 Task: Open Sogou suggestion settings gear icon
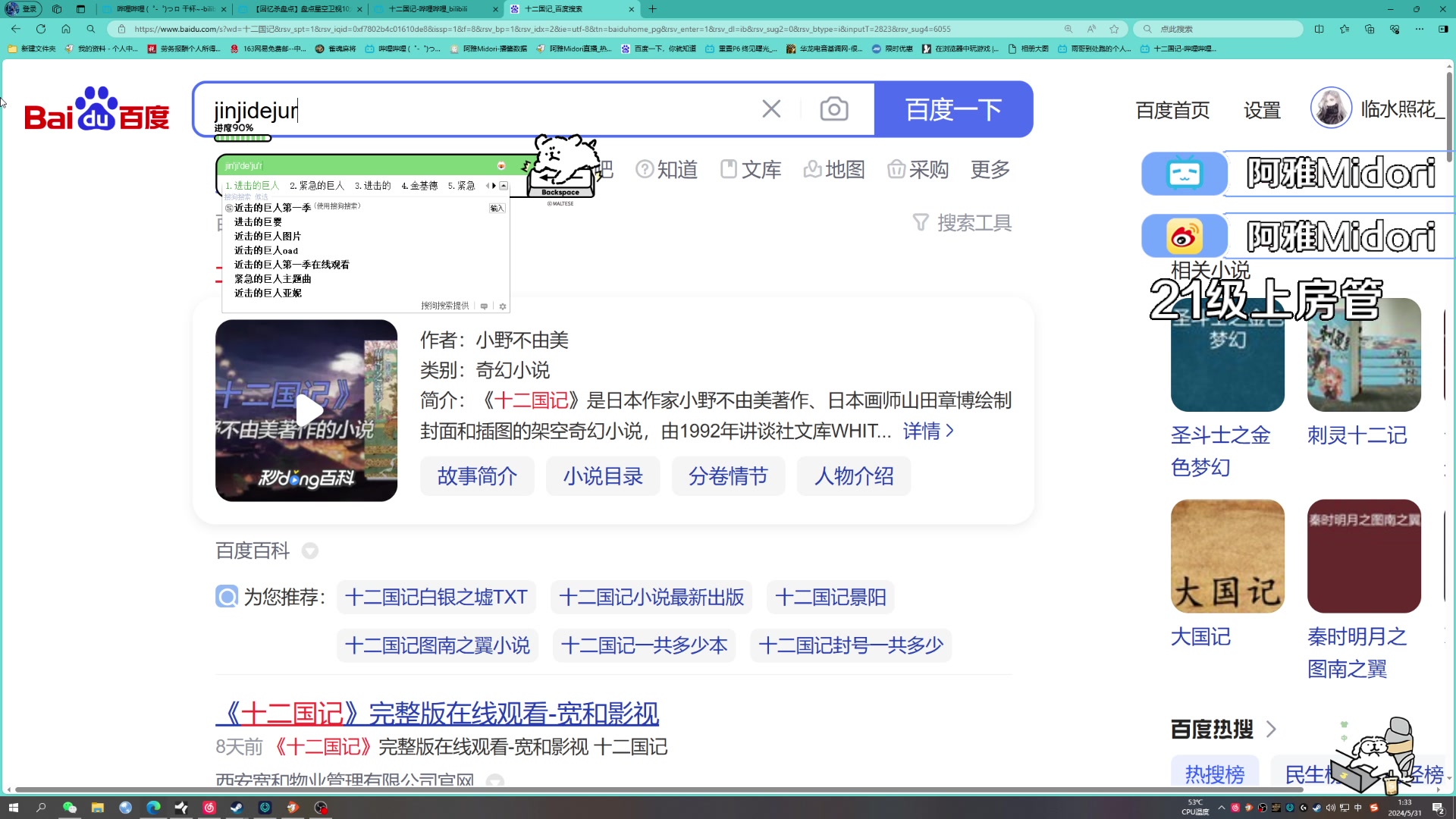pos(503,306)
